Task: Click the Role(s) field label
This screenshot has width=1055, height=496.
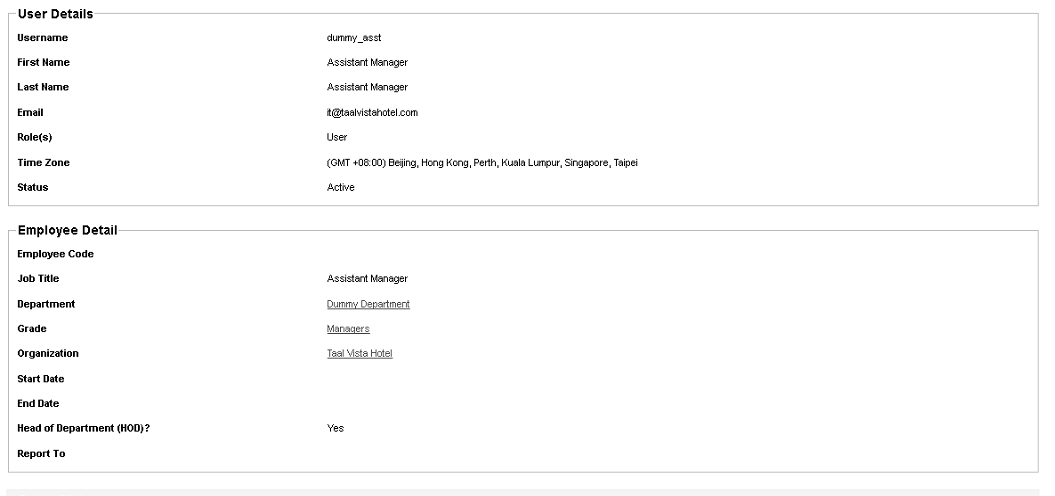Action: tap(34, 137)
